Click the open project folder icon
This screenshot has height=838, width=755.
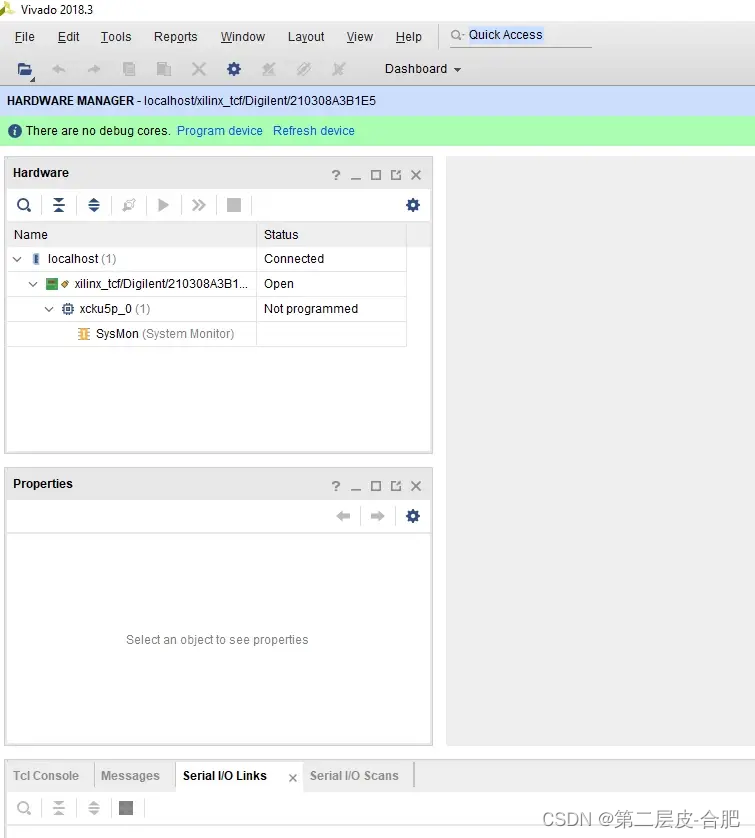click(25, 69)
